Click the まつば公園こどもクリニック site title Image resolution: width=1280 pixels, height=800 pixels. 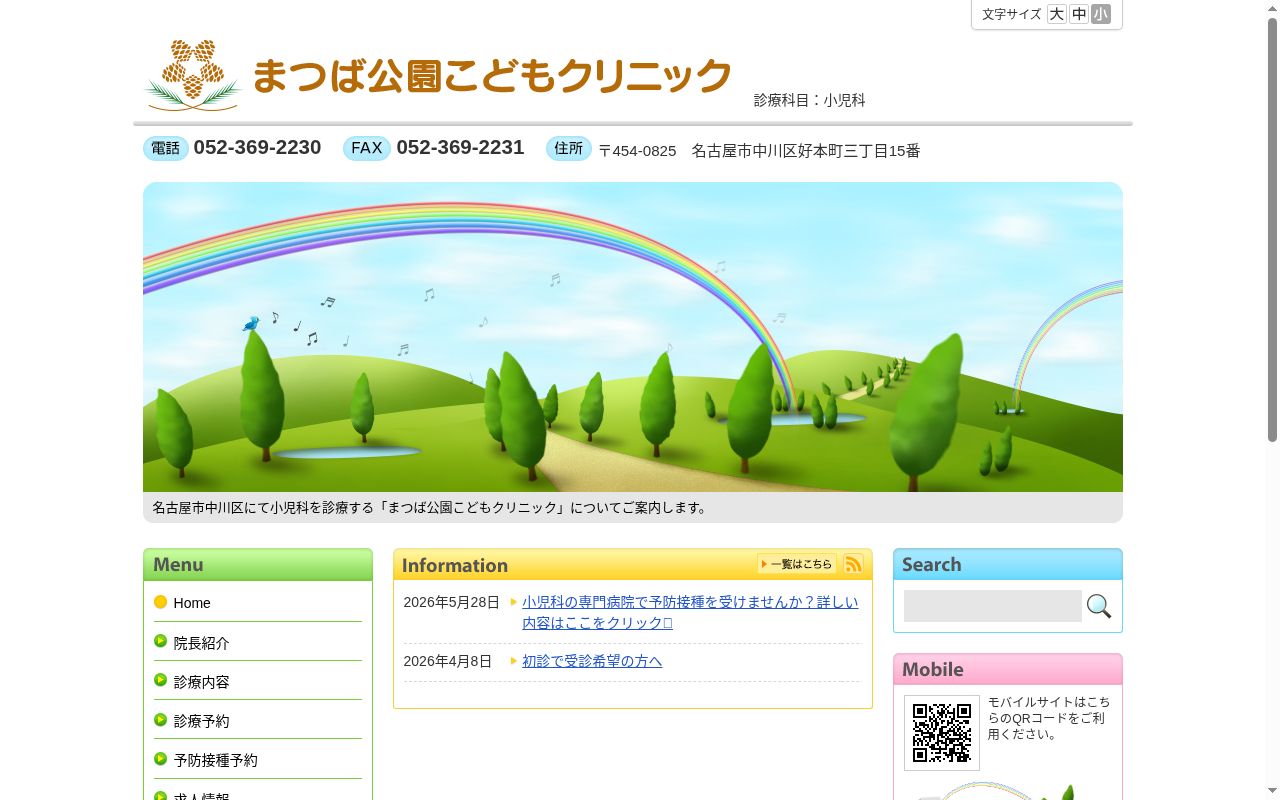tap(492, 76)
